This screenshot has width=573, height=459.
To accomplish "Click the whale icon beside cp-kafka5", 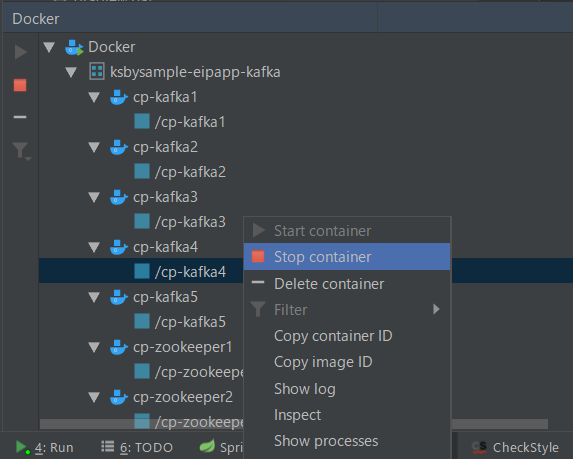I will coord(119,297).
